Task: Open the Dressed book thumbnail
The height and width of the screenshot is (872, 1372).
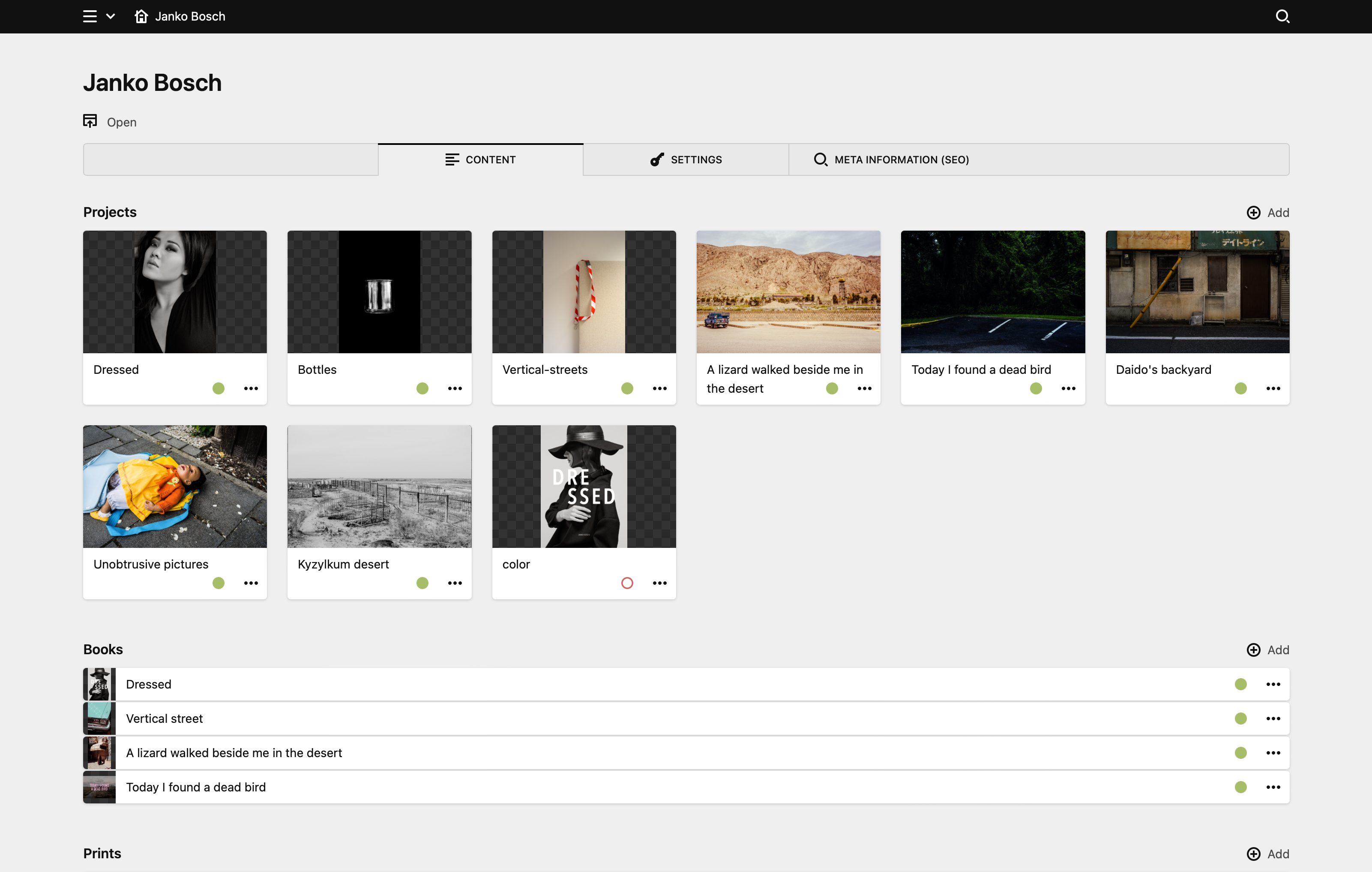Action: point(100,685)
